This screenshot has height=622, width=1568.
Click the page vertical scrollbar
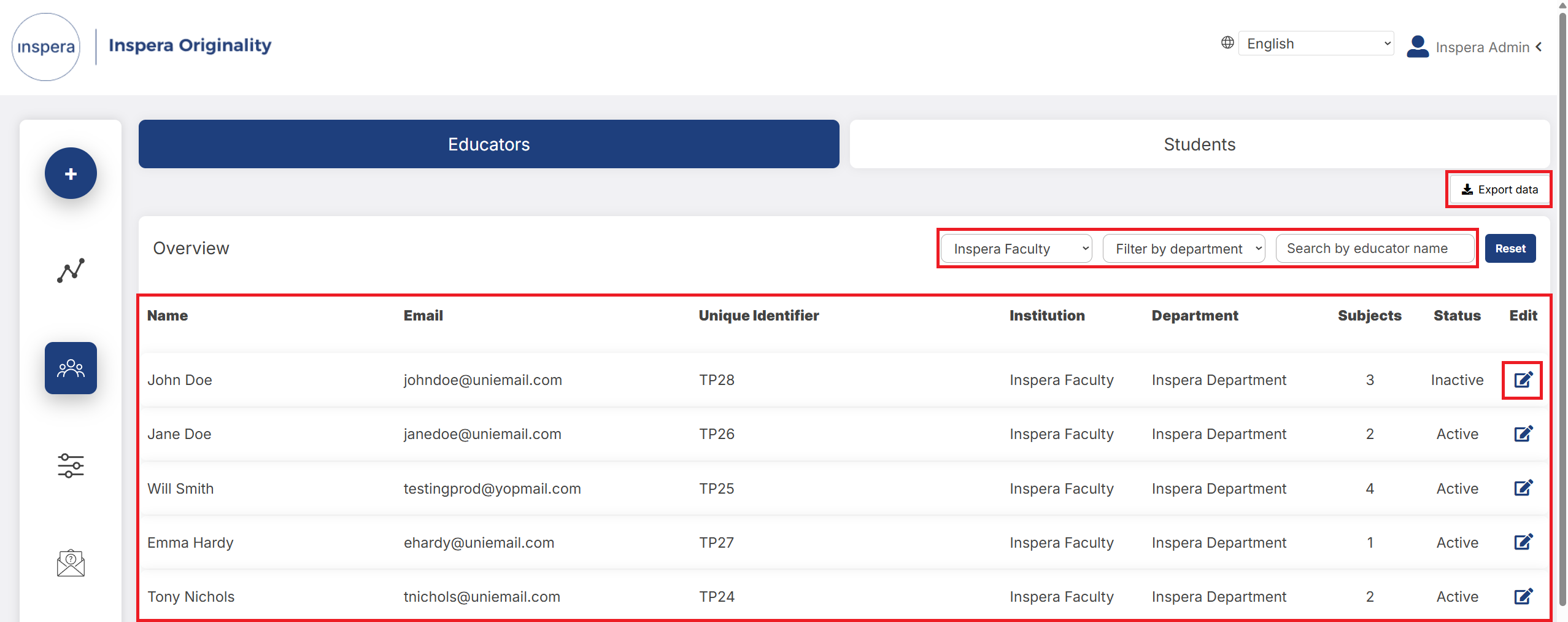click(1562, 311)
